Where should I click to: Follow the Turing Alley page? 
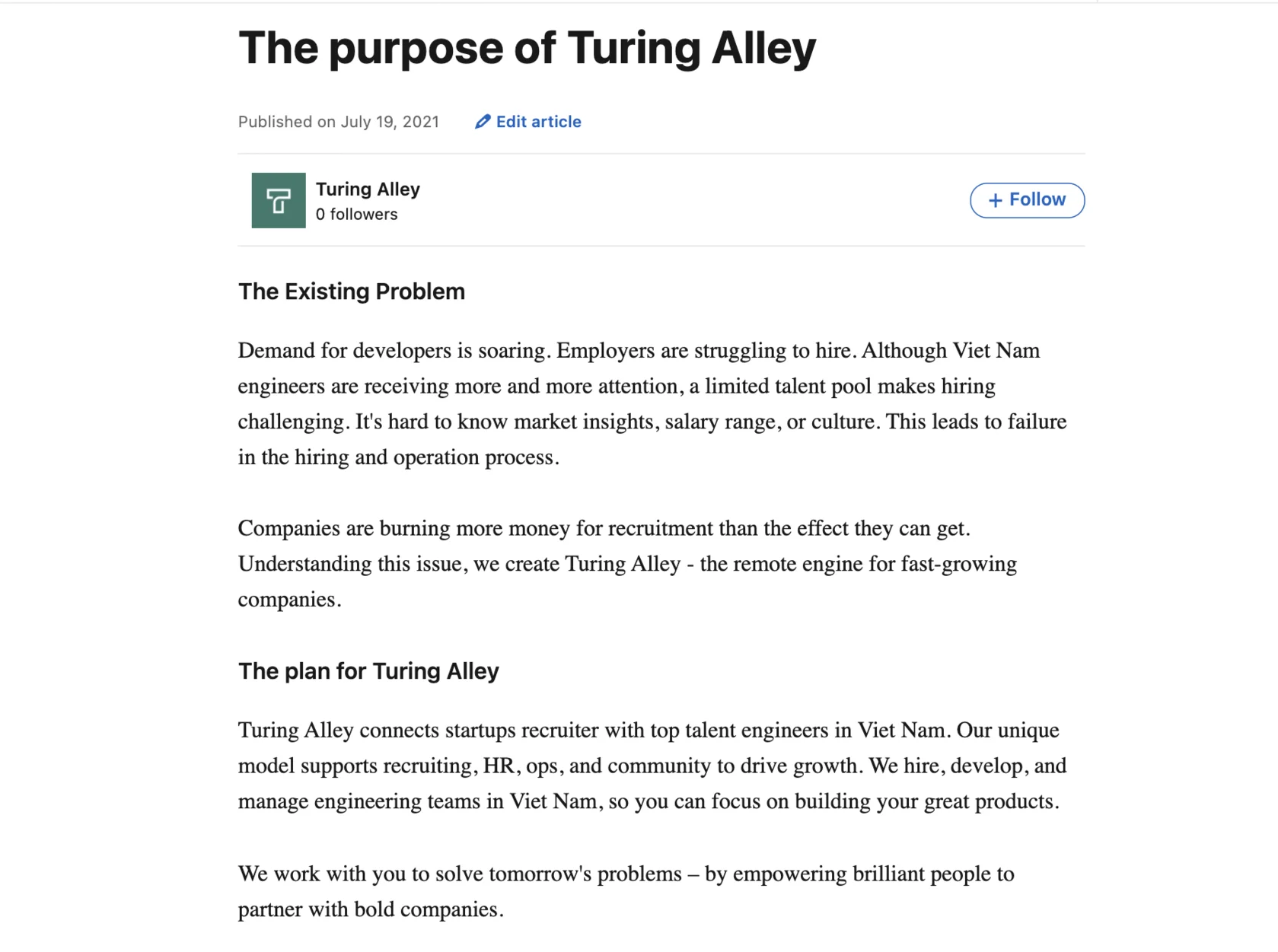pos(1027,200)
